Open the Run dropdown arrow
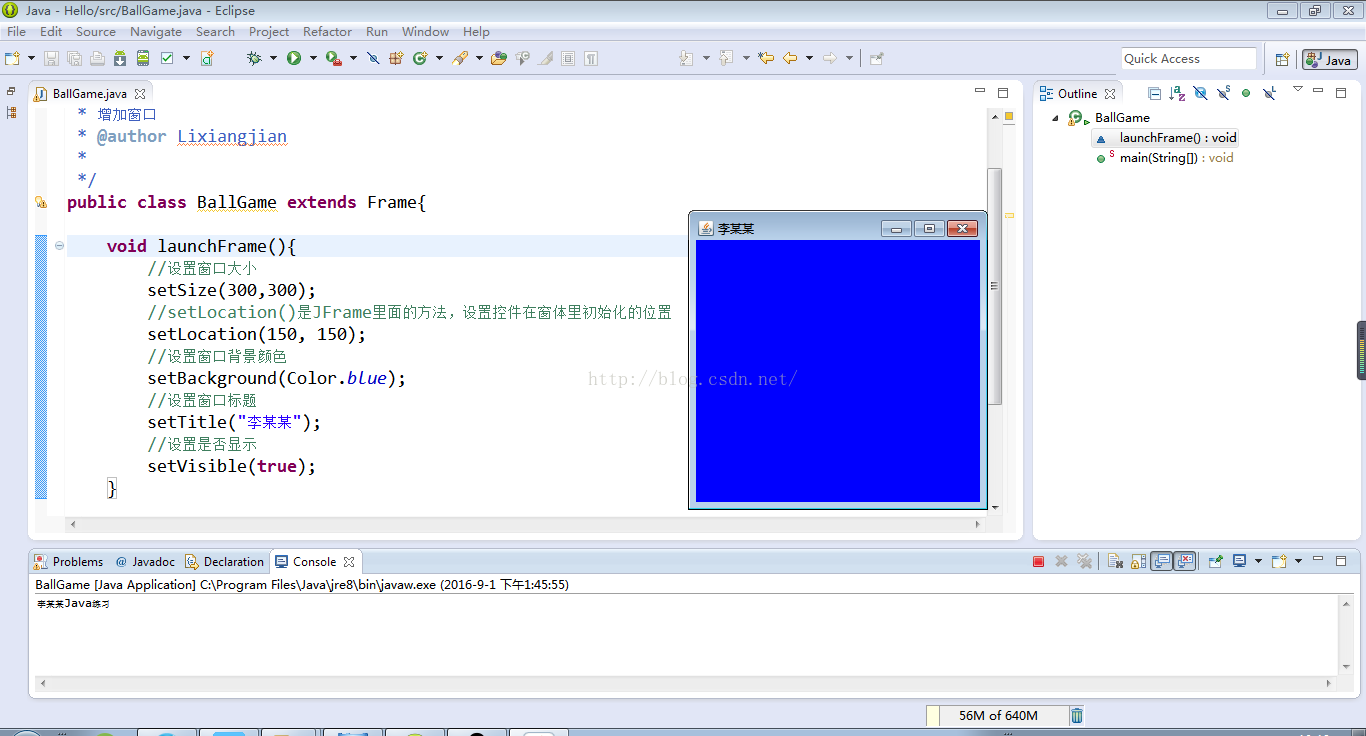This screenshot has height=736, width=1366. 313,58
